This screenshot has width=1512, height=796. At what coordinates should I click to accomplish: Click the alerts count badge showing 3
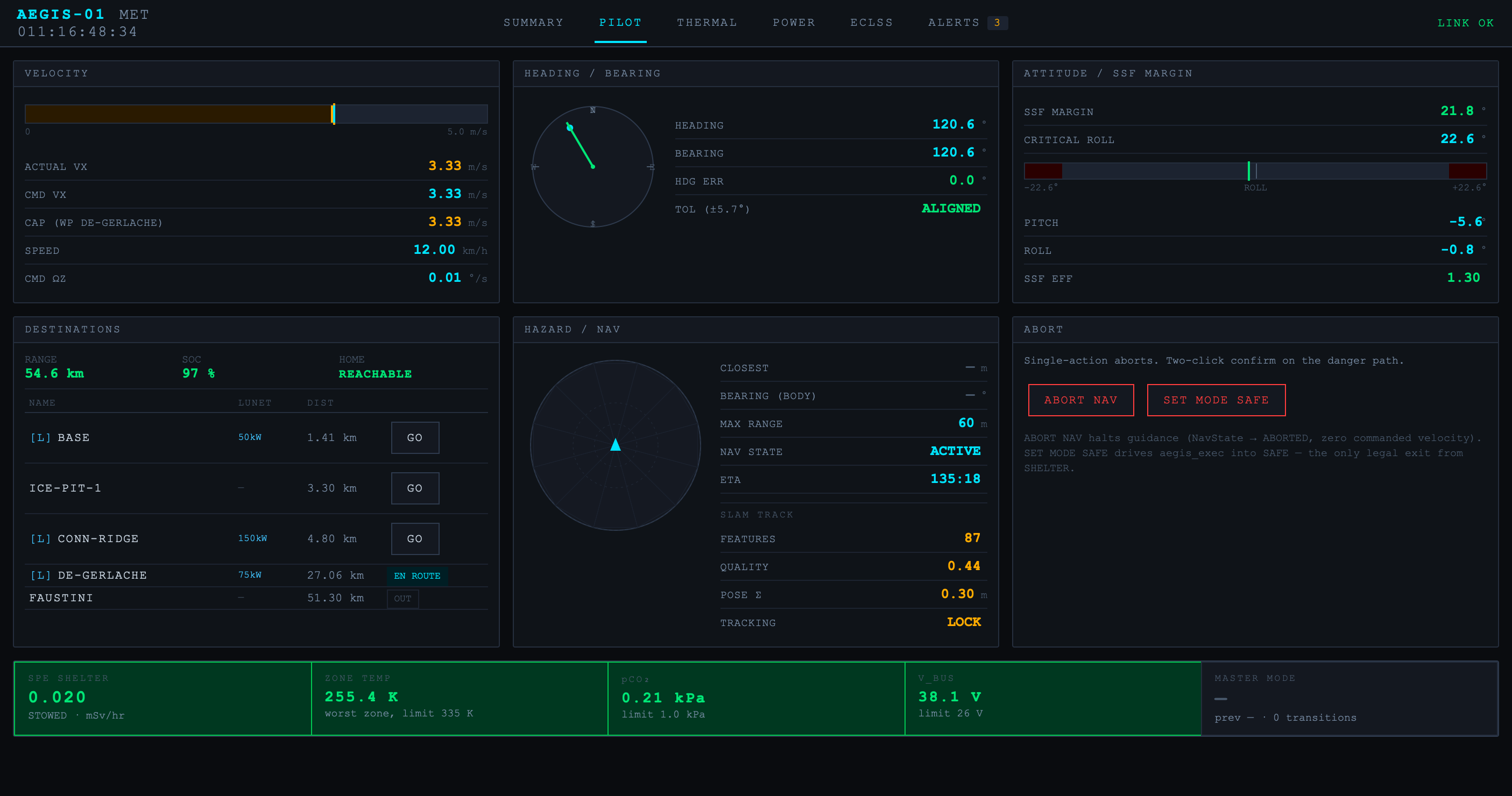pos(997,23)
